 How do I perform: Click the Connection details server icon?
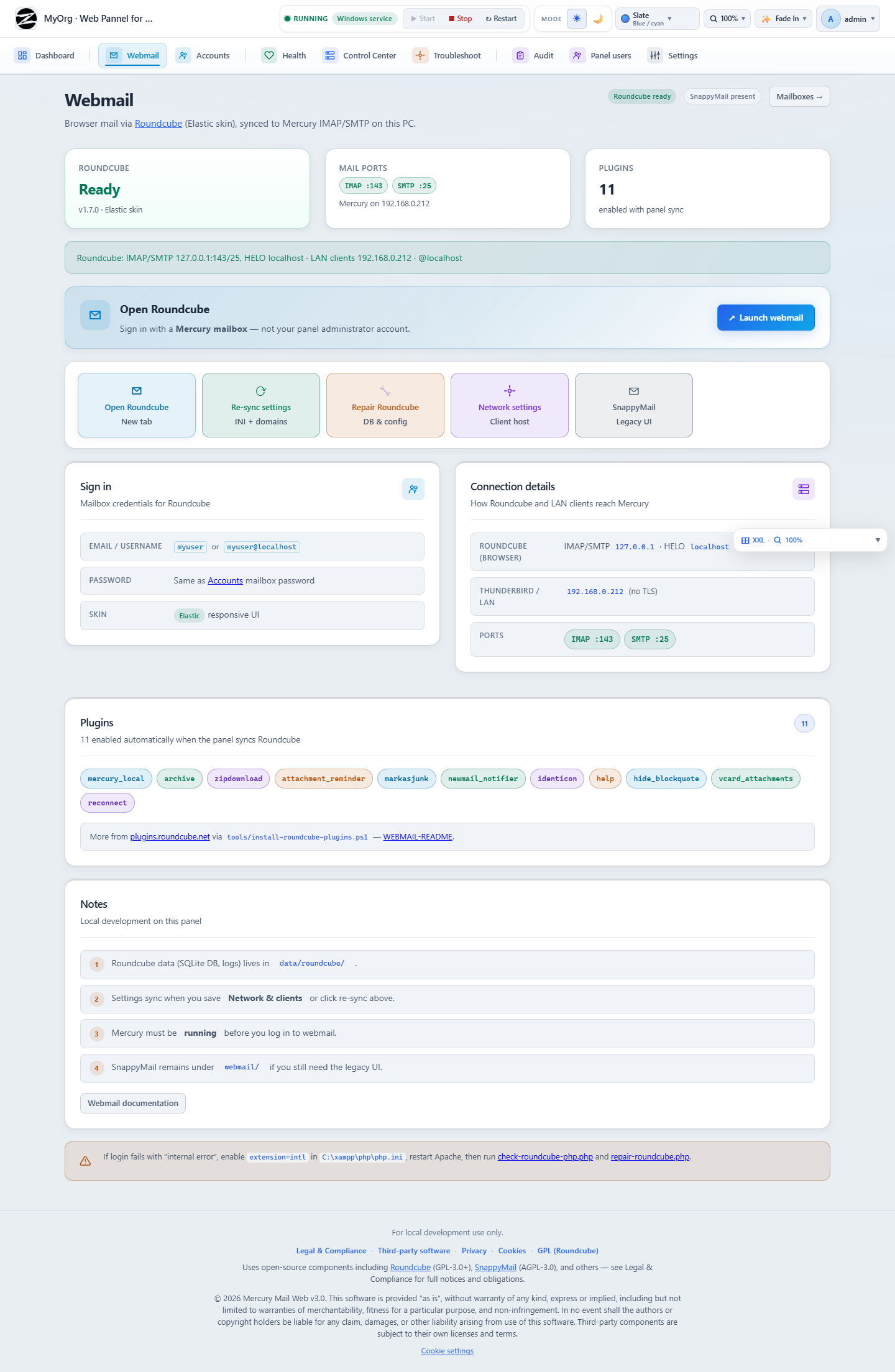[x=804, y=489]
